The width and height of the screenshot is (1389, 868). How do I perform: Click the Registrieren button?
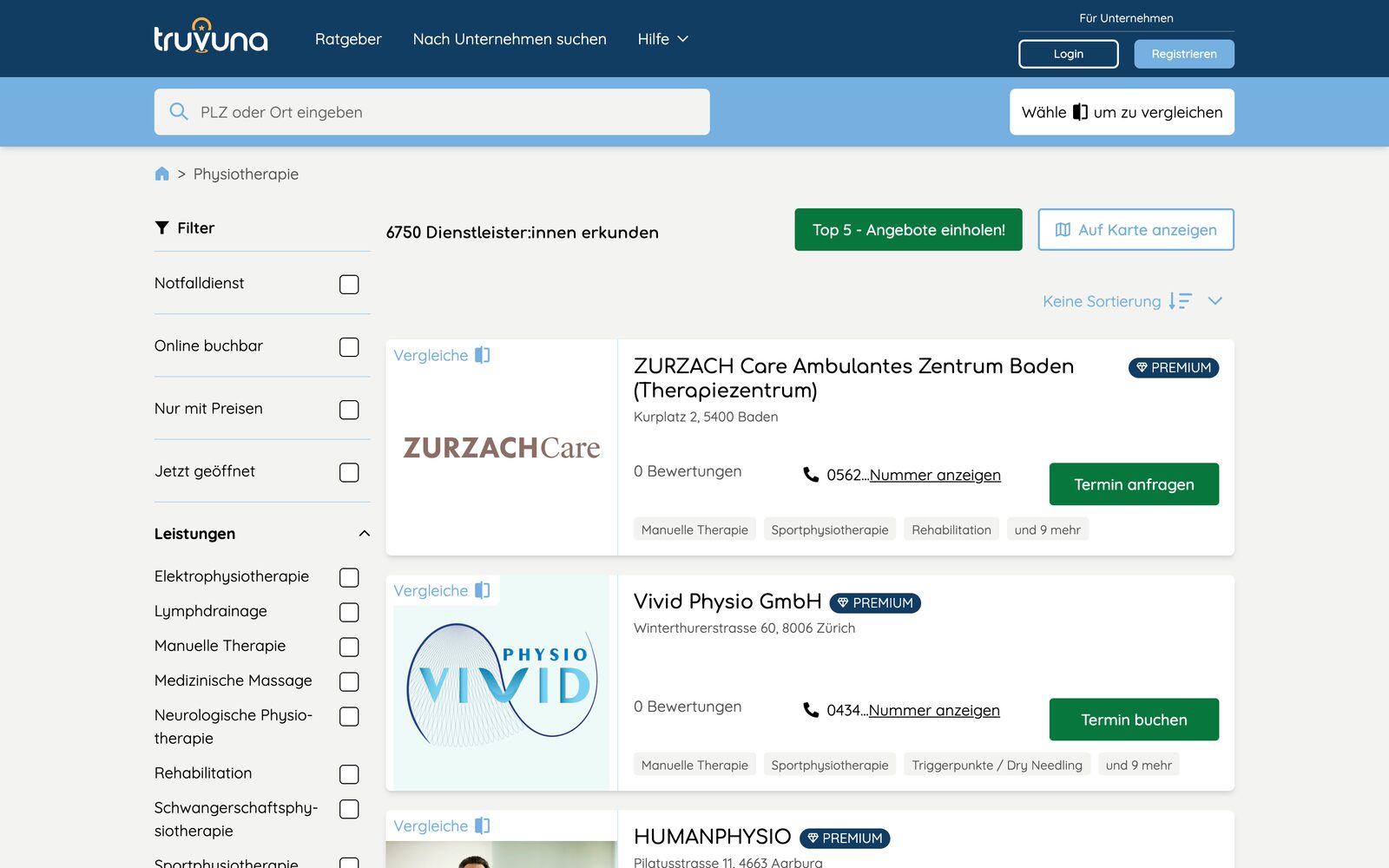click(x=1184, y=54)
